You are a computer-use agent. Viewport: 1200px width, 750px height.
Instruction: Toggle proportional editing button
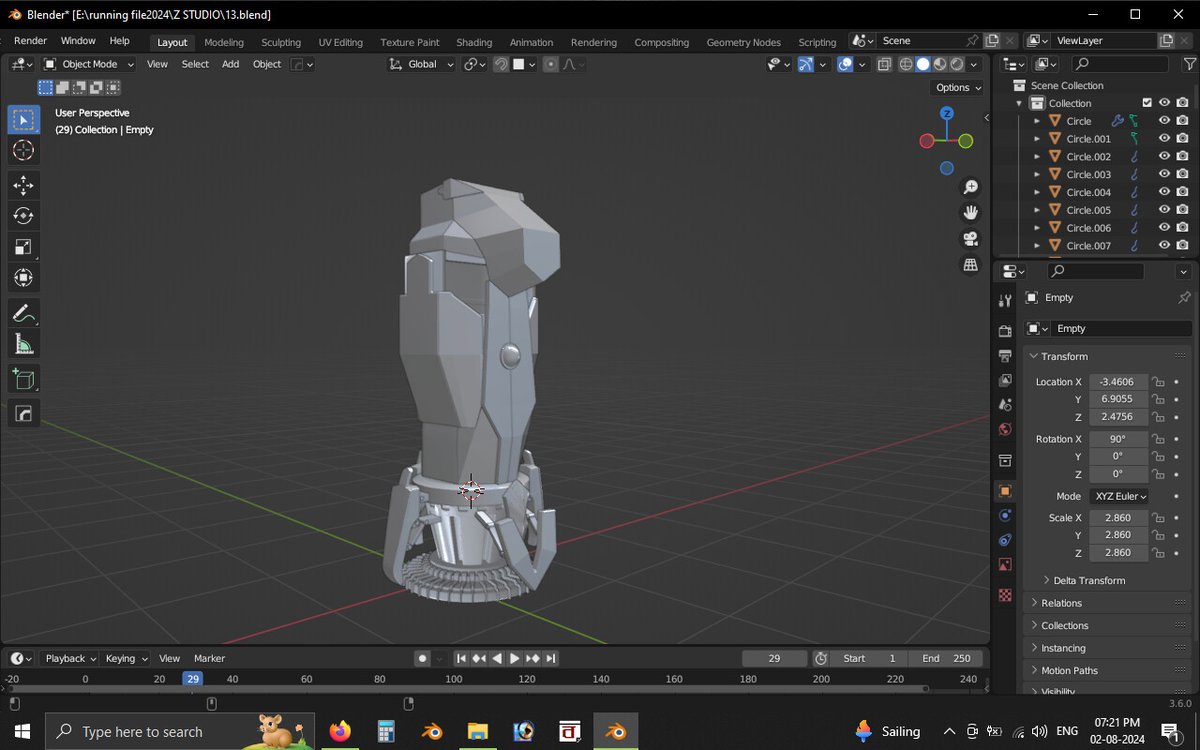pos(550,64)
